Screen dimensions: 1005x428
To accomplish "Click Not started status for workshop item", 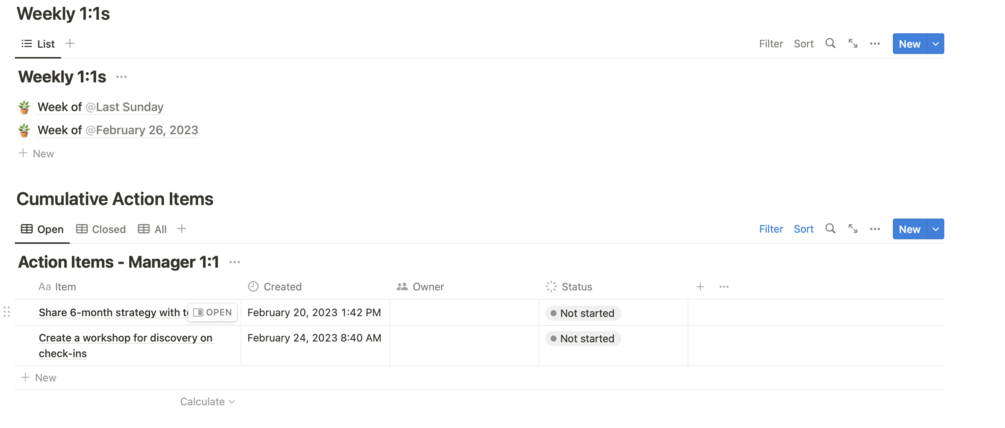I will (582, 339).
